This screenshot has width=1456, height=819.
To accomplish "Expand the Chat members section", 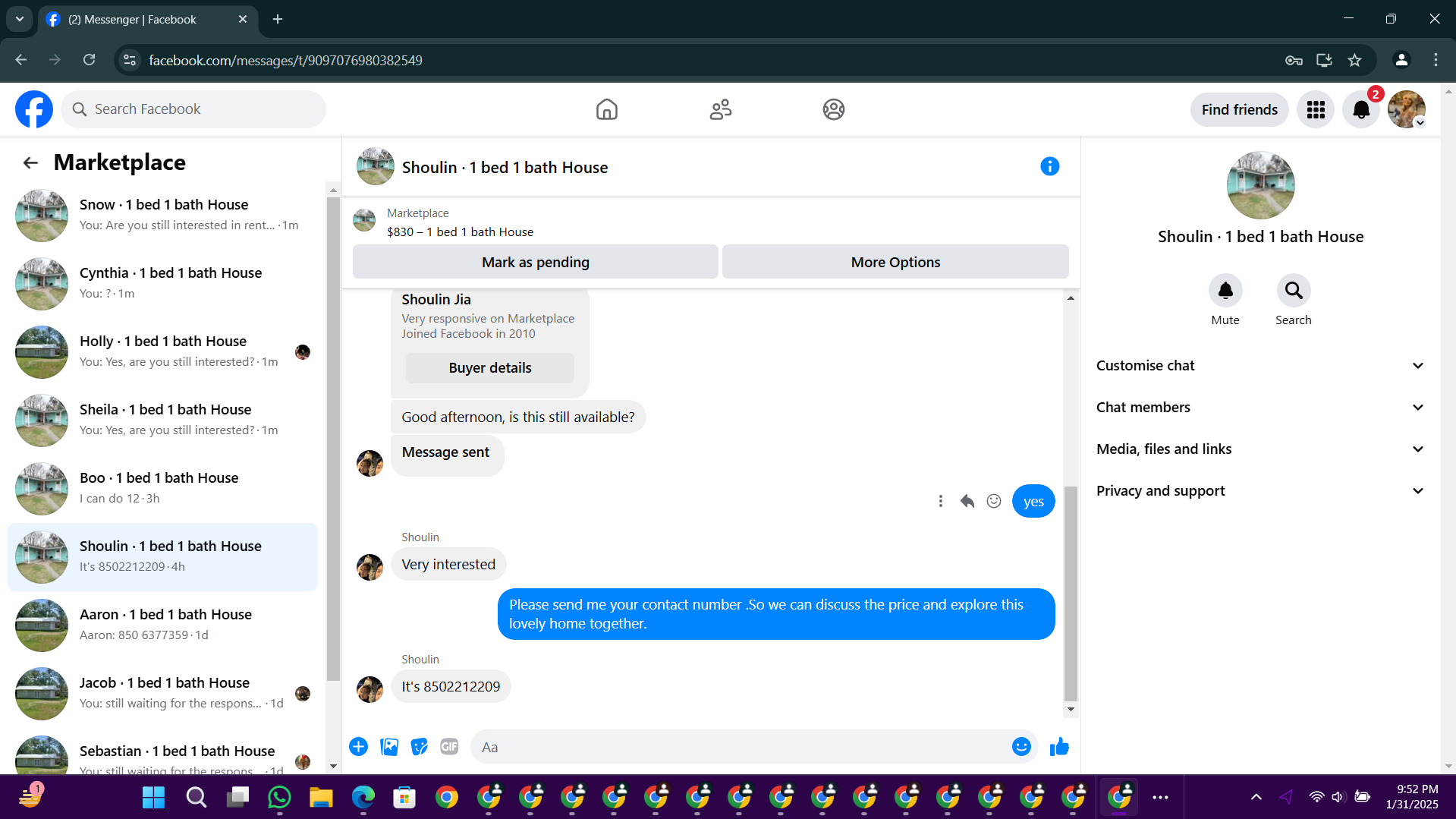I will click(x=1260, y=408).
